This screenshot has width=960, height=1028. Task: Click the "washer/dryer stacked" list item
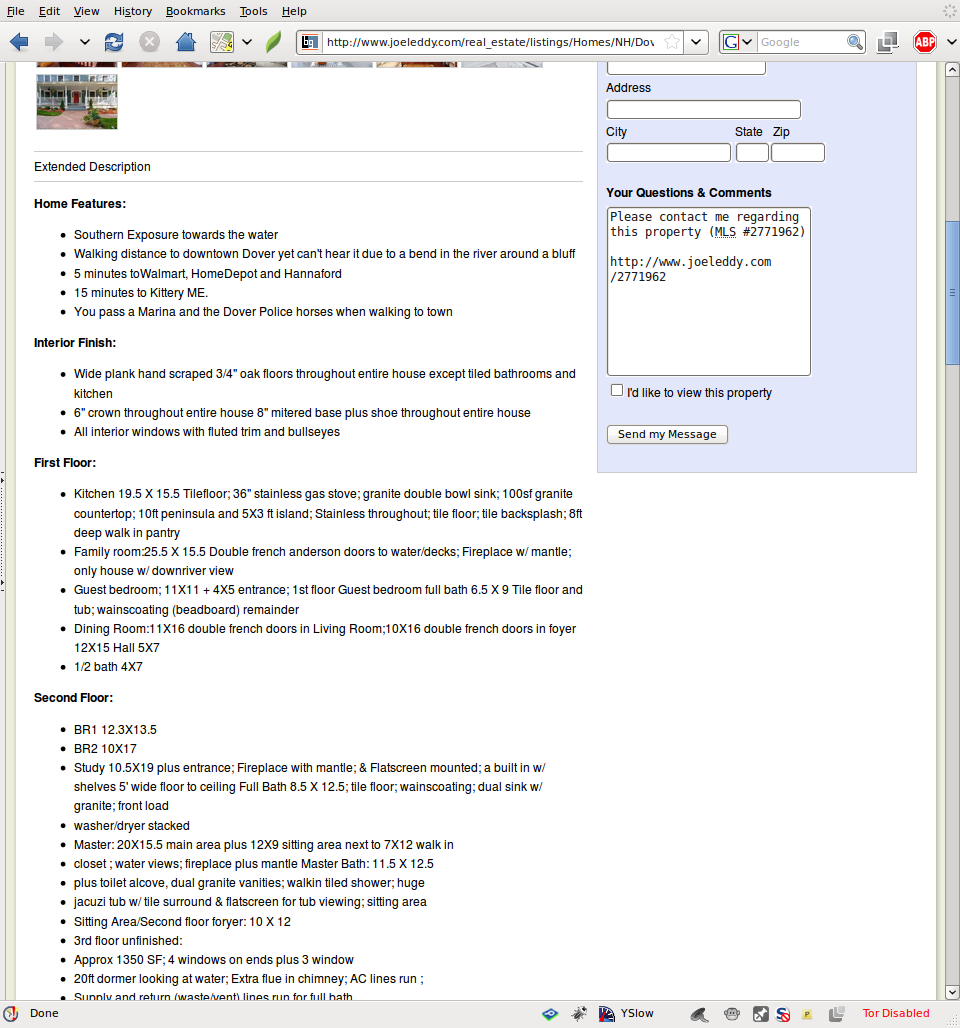(x=132, y=825)
